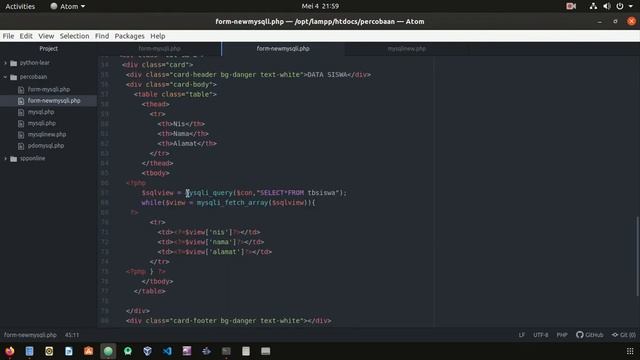Switch to the form-mysqli.php editor tab

[159, 49]
